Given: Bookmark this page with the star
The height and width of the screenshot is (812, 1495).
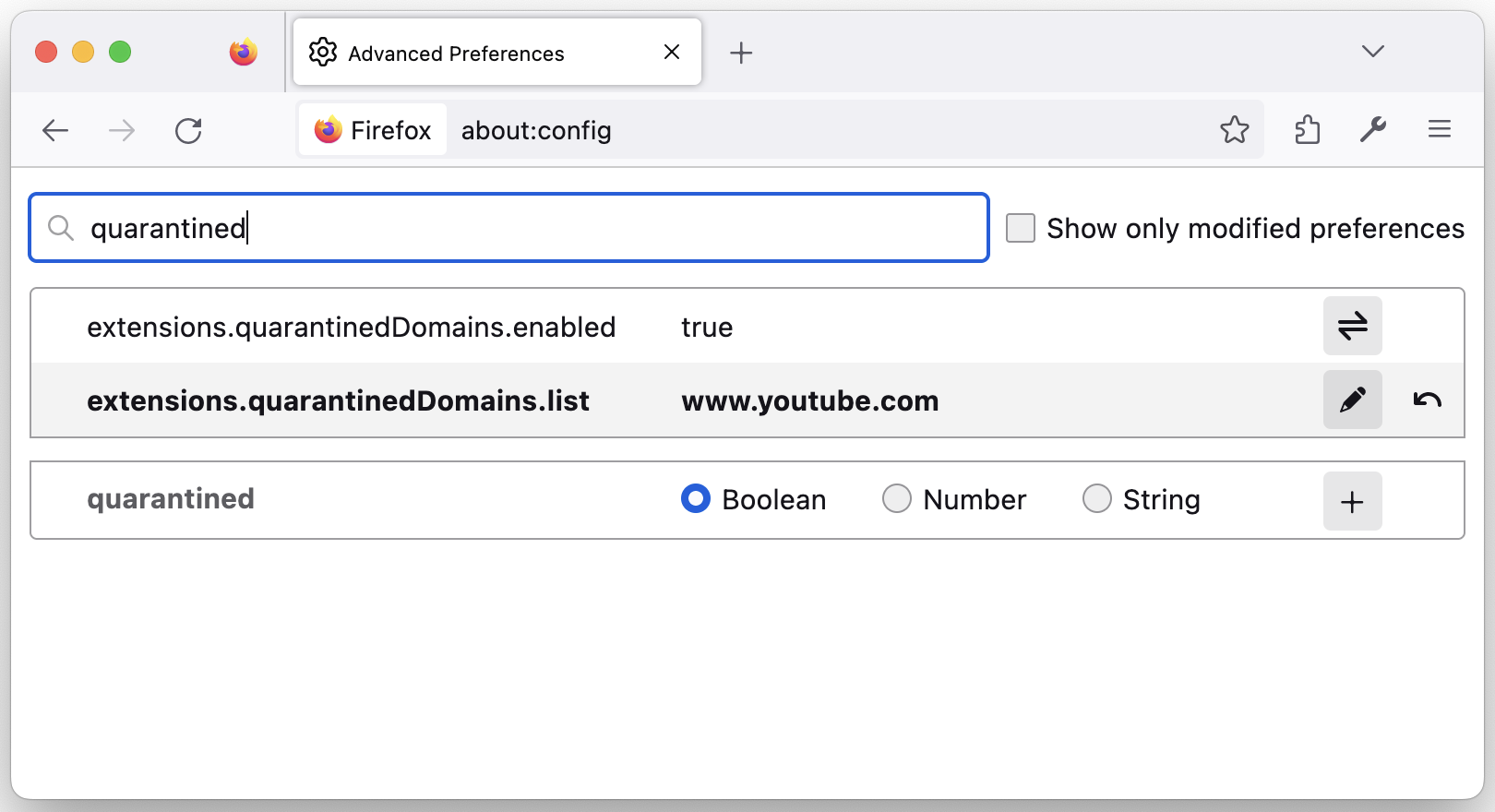Looking at the screenshot, I should click(1234, 130).
